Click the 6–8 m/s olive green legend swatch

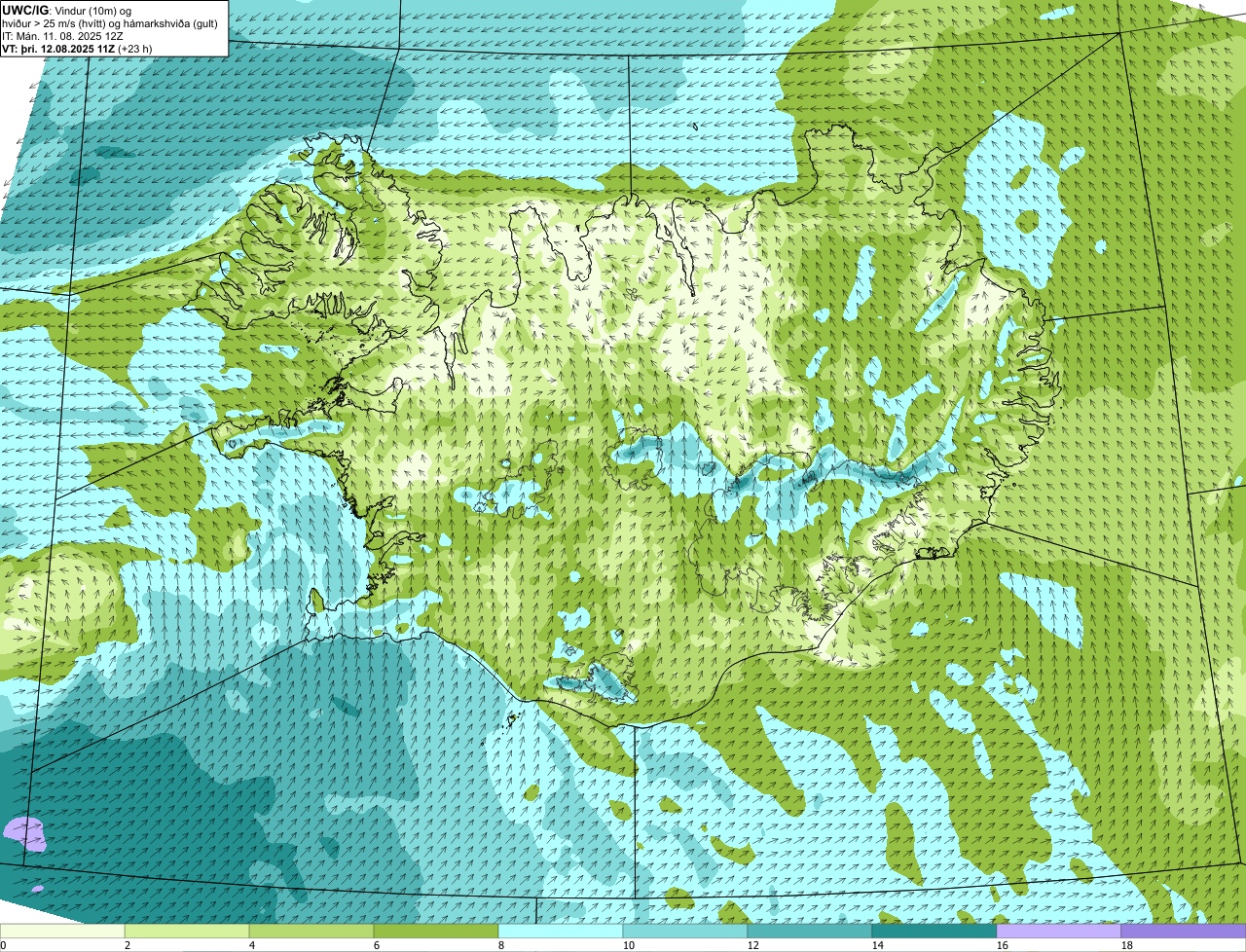(x=436, y=932)
